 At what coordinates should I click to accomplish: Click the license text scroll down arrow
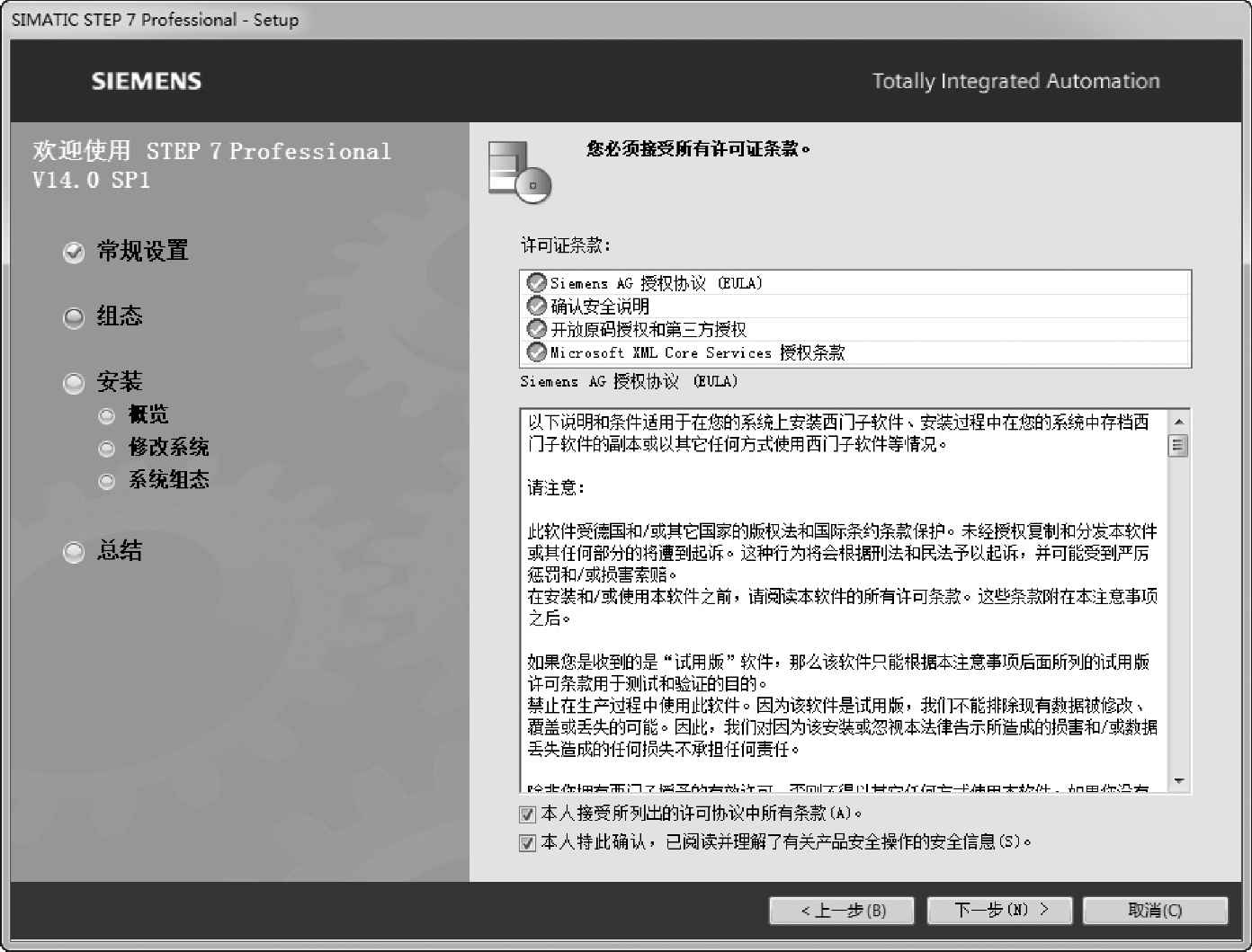click(1178, 781)
